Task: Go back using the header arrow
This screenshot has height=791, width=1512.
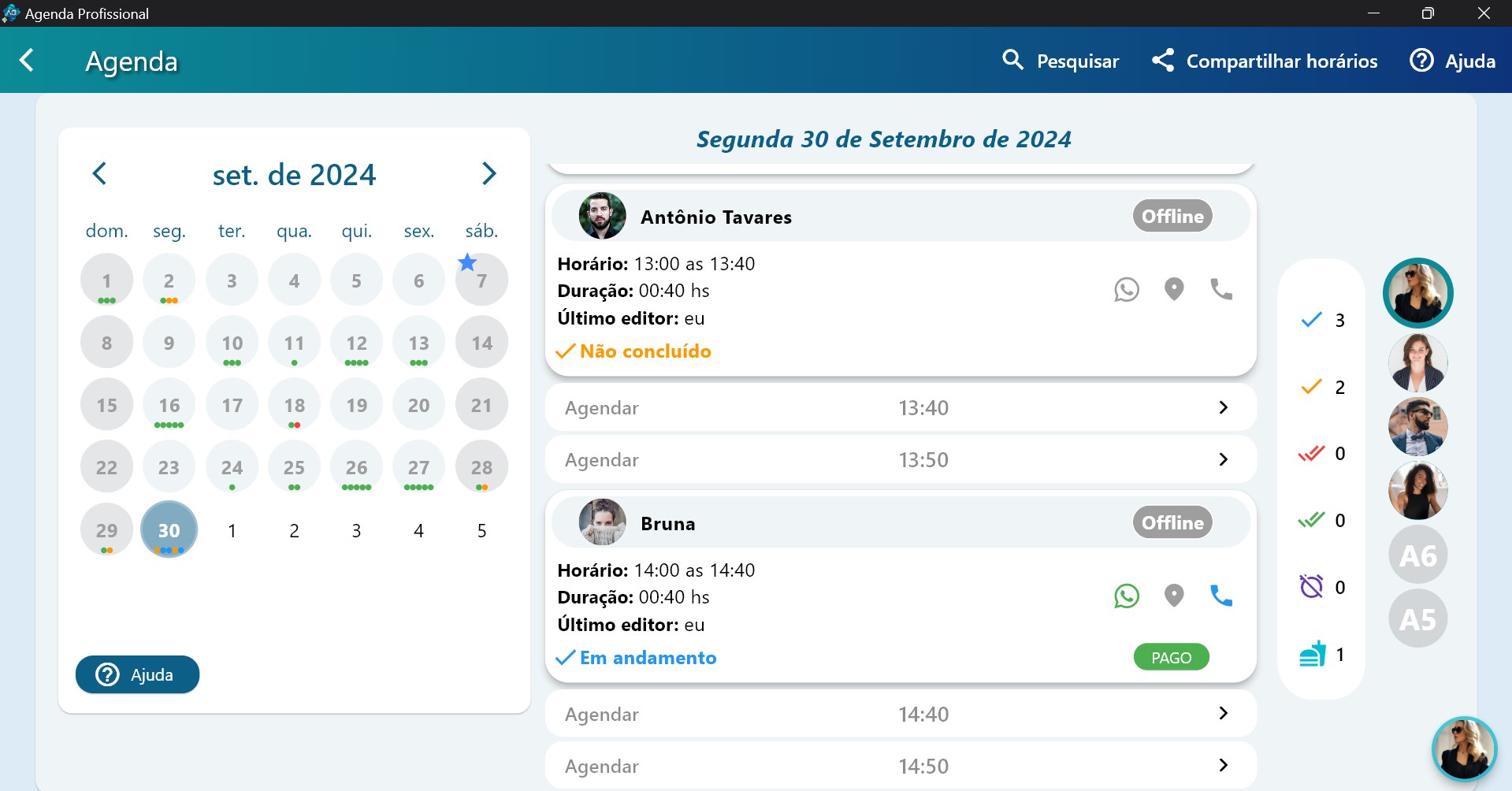Action: pos(27,61)
